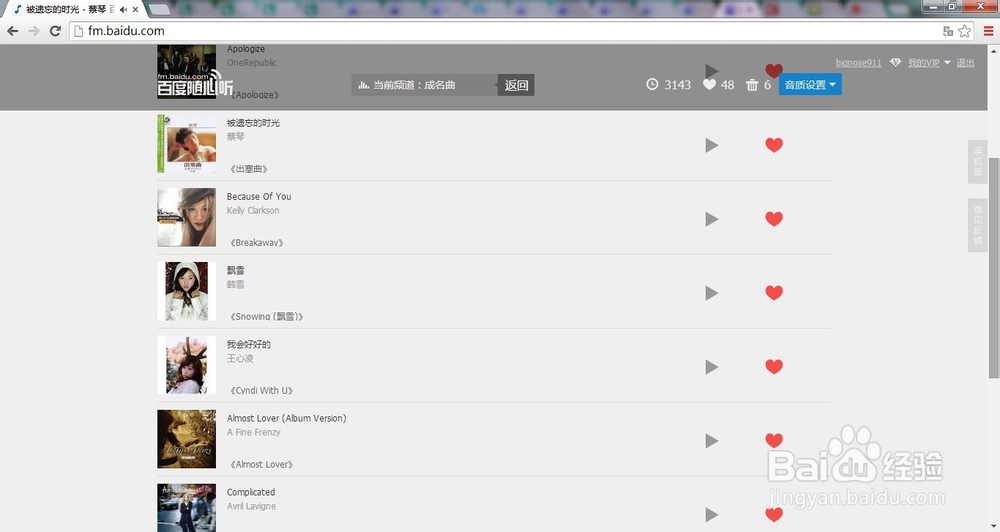Click 当前频道 成名曲 channel indicator
This screenshot has height=532, width=1000.
(x=424, y=85)
